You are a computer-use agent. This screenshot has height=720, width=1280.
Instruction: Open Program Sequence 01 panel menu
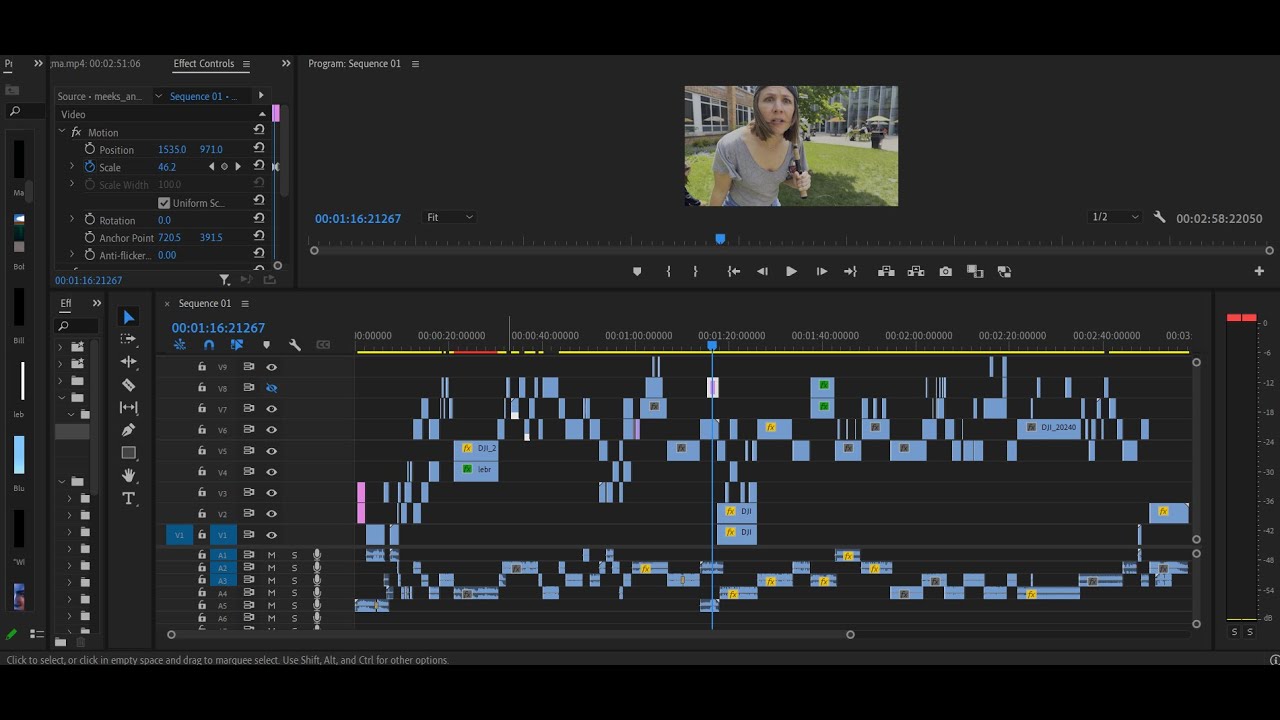415,64
